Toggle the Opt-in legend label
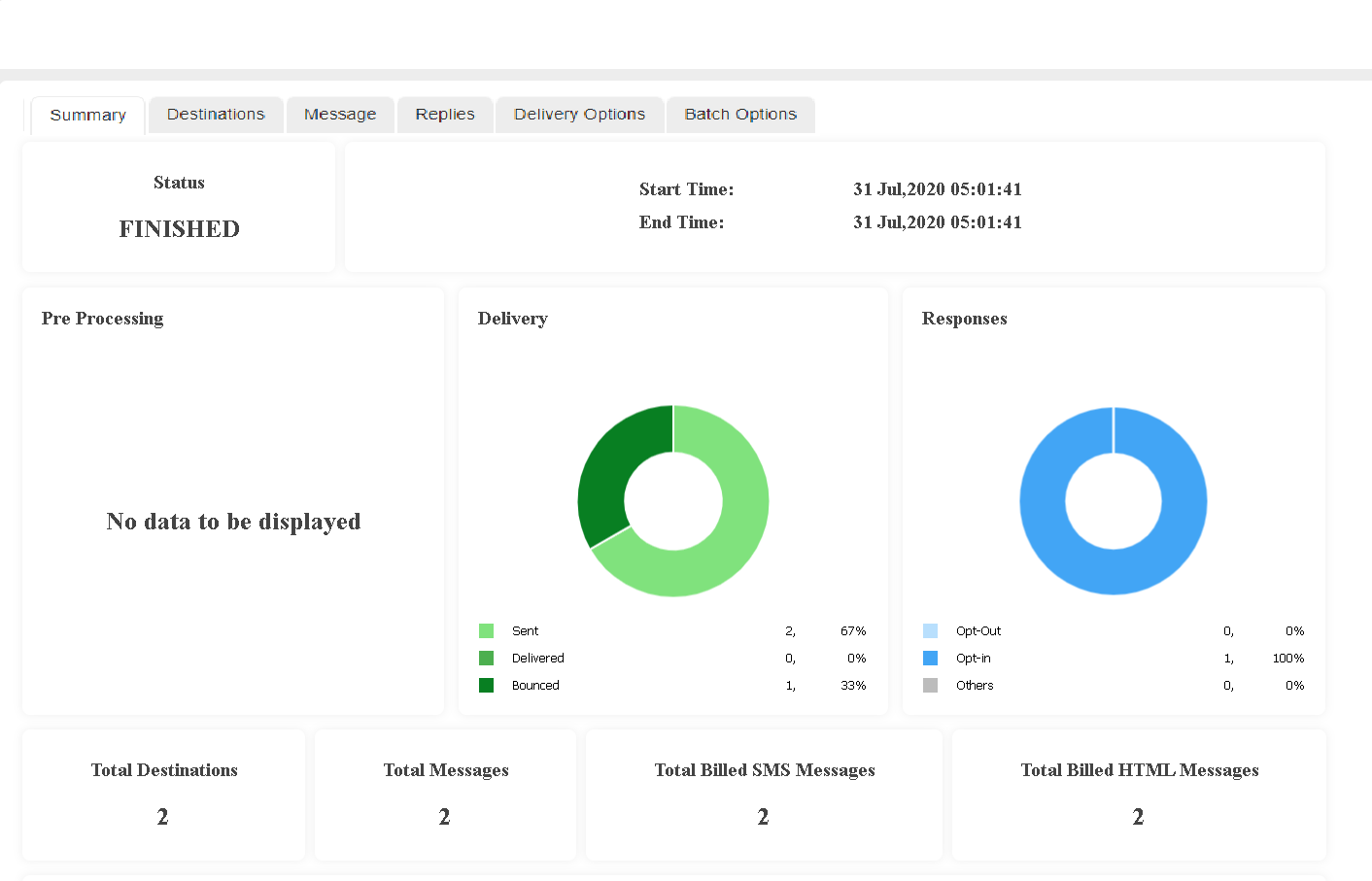 974,659
